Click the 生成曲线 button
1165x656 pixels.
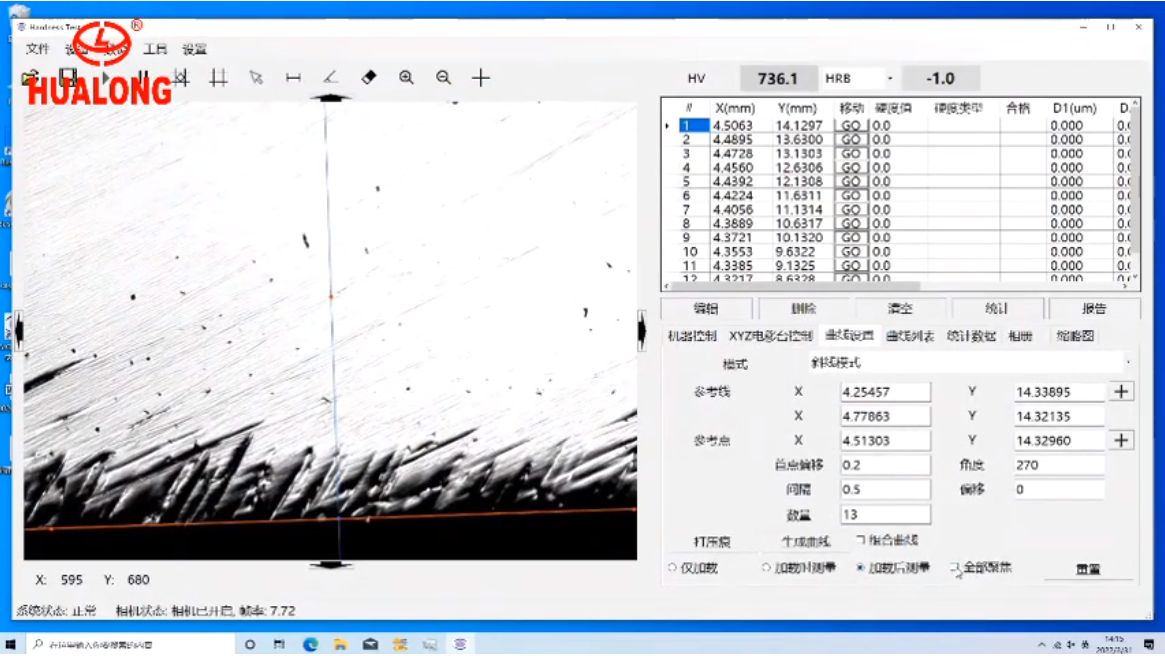coord(805,542)
